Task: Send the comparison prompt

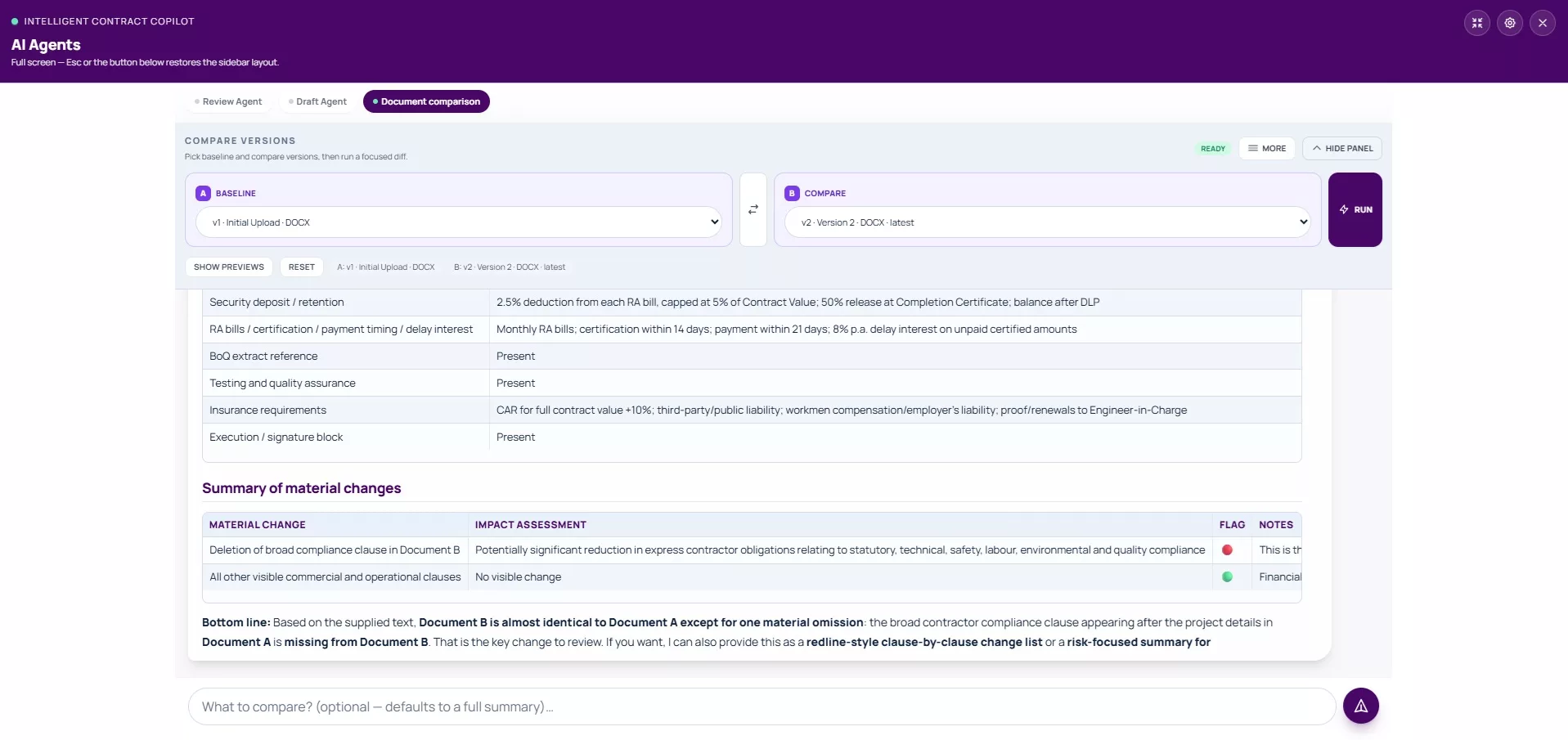Action: pyautogui.click(x=1361, y=706)
